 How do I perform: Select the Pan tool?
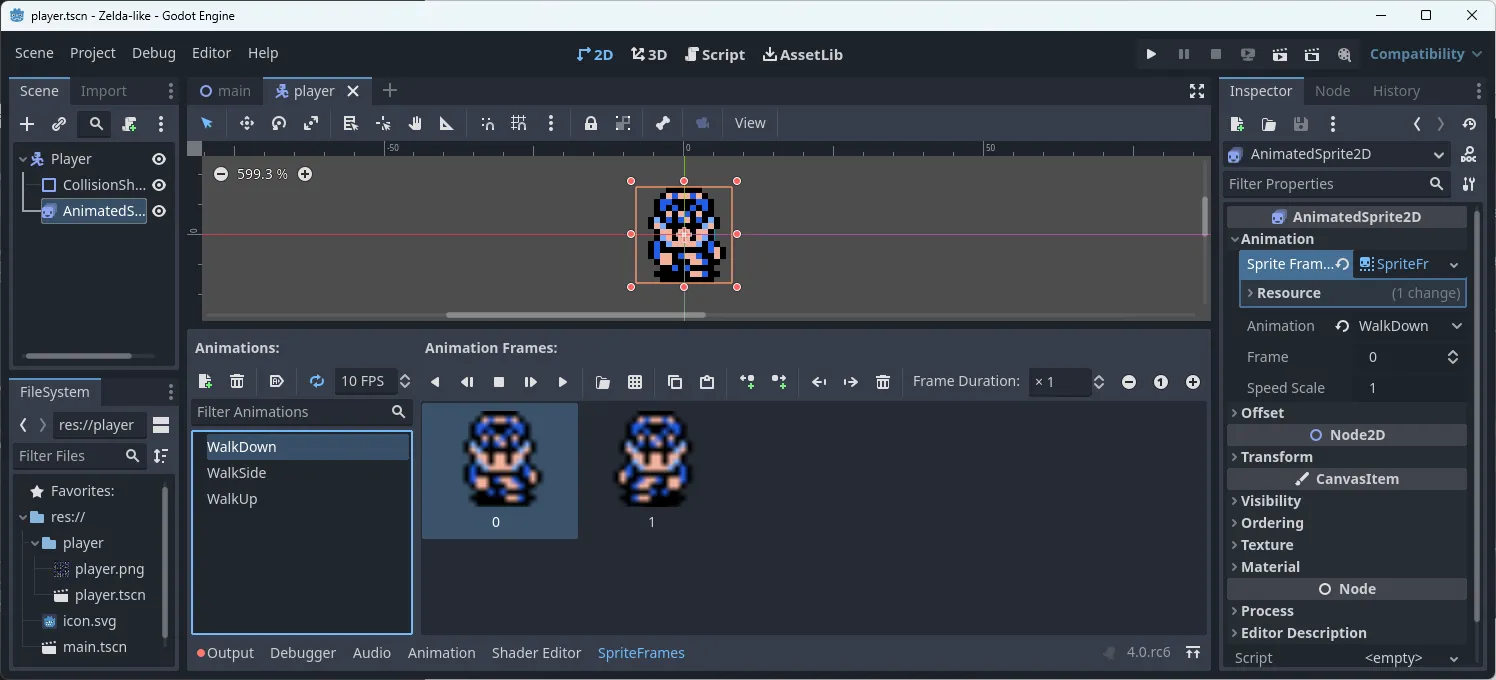coord(415,123)
